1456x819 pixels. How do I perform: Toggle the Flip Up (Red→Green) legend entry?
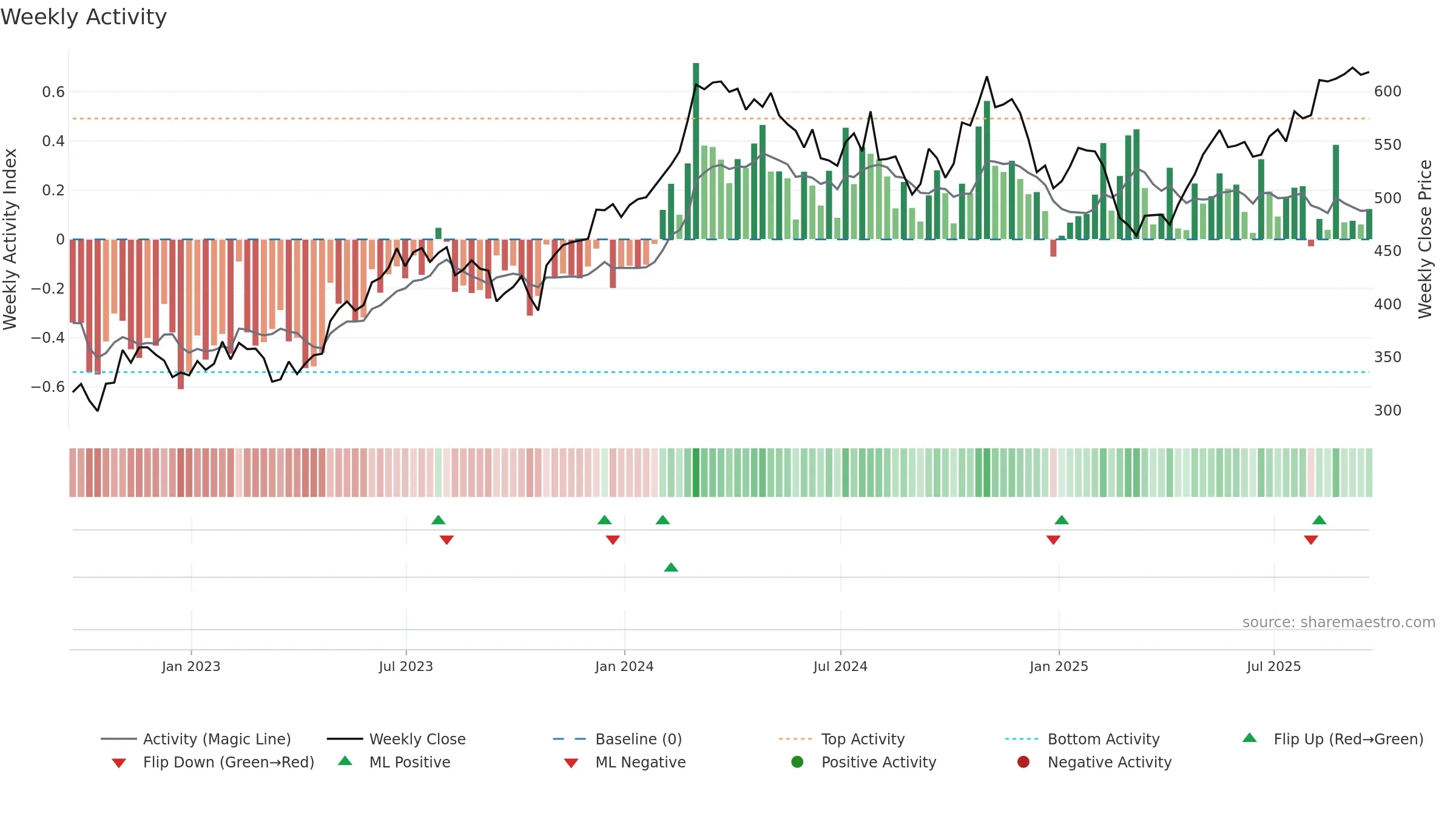1332,739
